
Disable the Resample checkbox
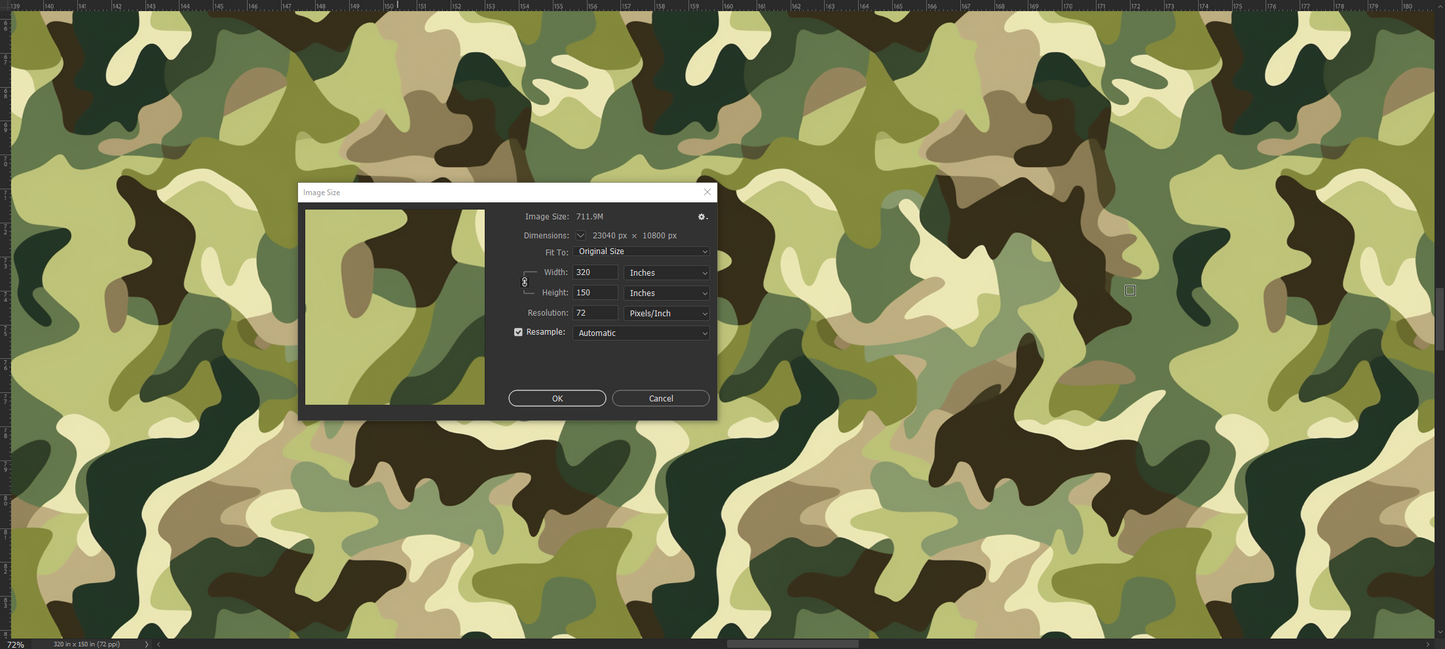[x=518, y=331]
